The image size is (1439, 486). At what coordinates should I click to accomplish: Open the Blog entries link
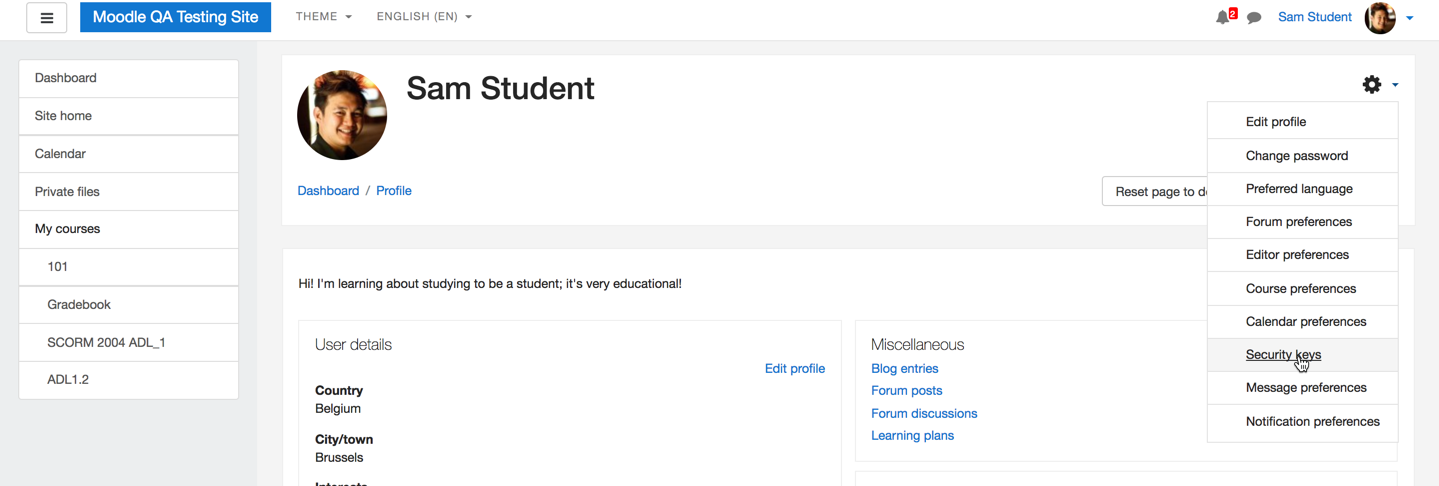coord(904,369)
